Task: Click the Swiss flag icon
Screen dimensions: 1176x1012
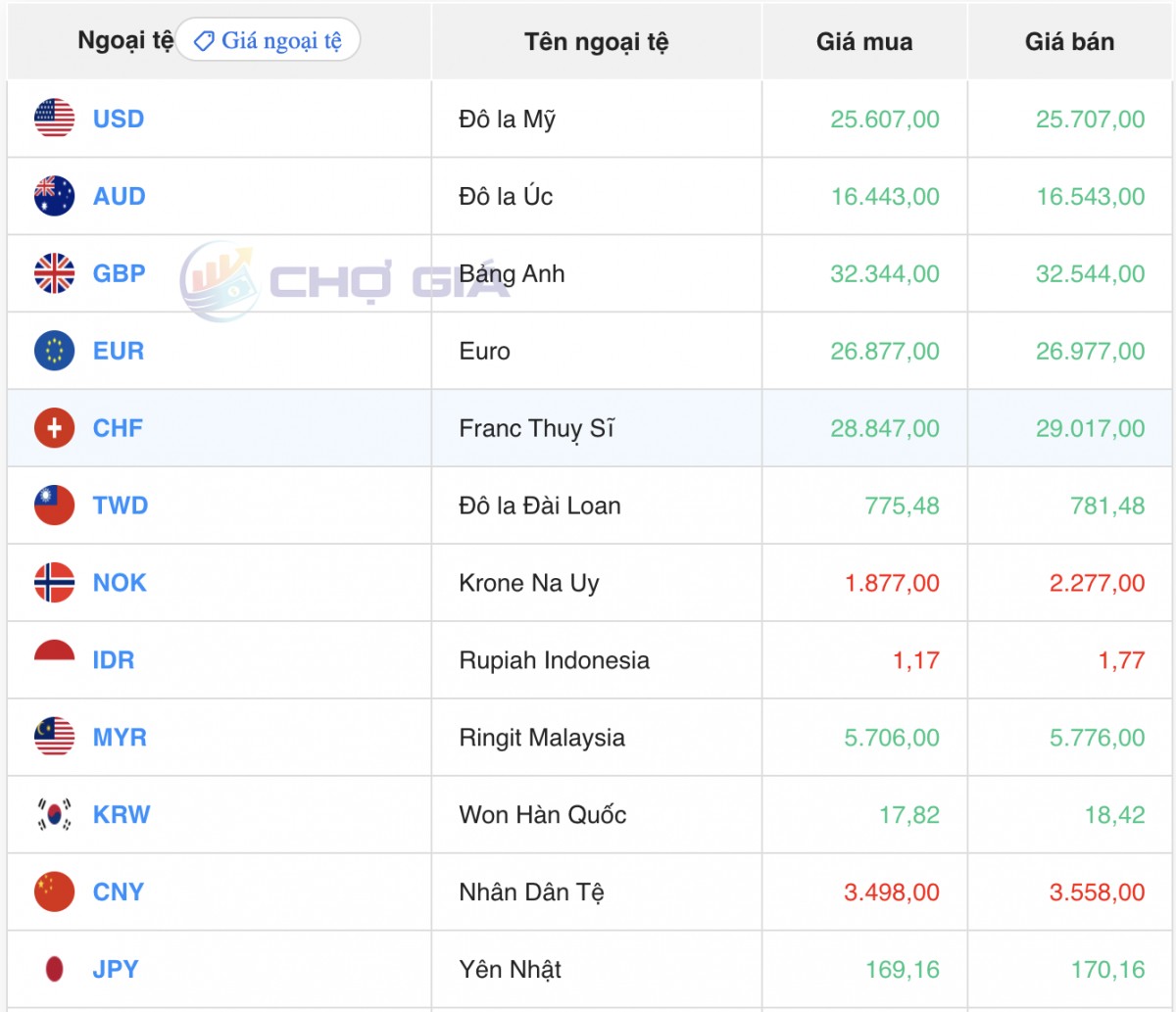Action: coord(54,428)
